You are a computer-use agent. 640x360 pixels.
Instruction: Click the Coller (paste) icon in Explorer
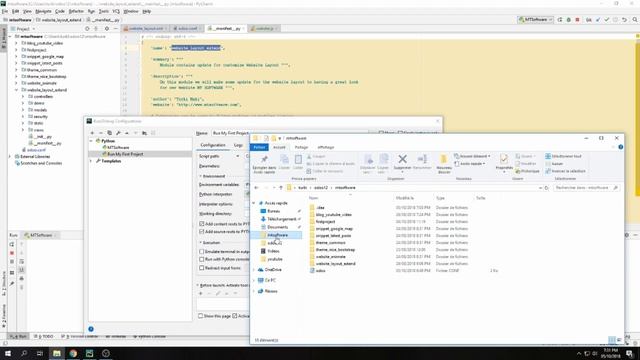pyautogui.click(x=298, y=159)
